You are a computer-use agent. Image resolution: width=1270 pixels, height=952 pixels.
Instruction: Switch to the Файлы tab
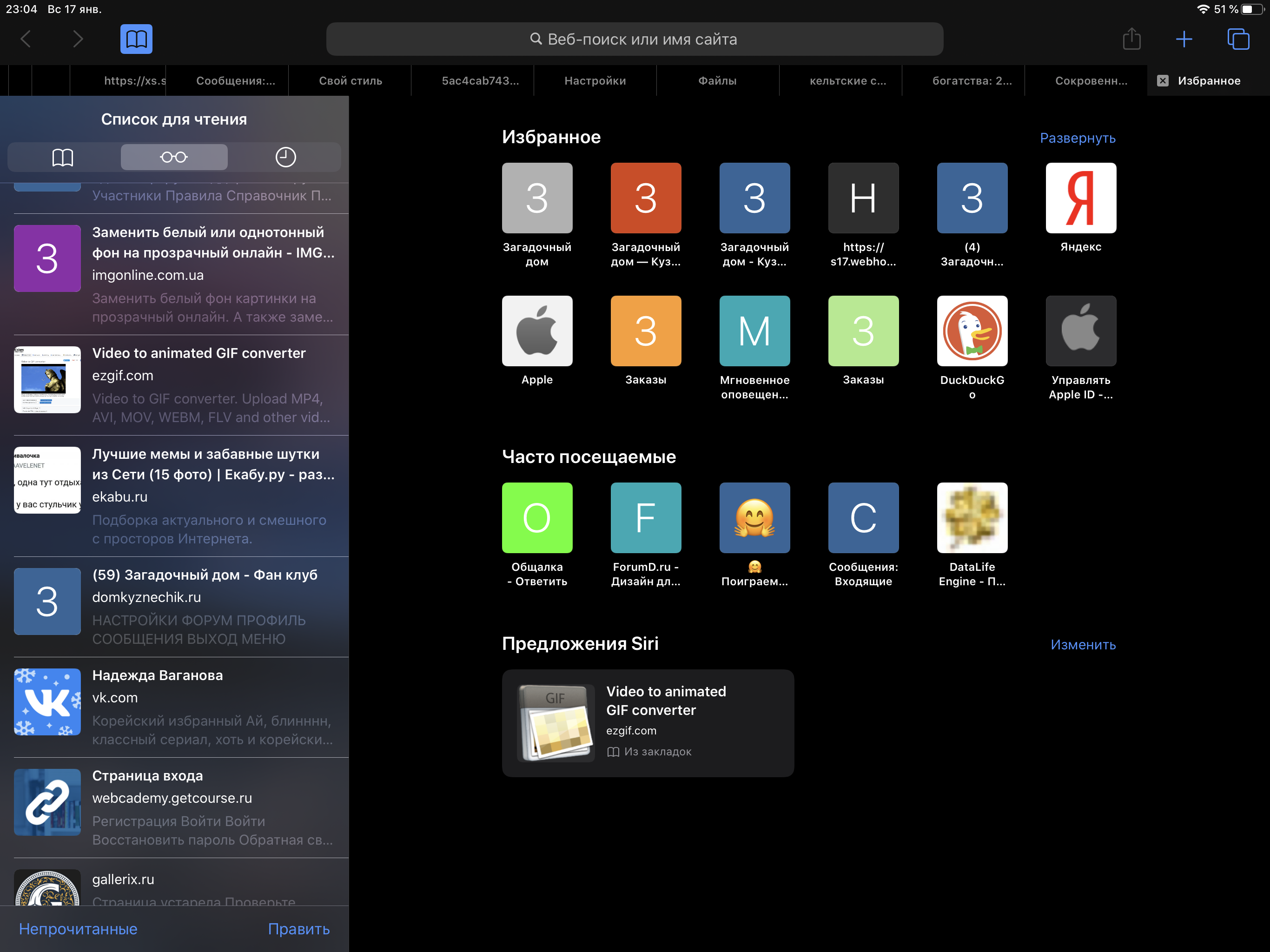click(x=717, y=81)
